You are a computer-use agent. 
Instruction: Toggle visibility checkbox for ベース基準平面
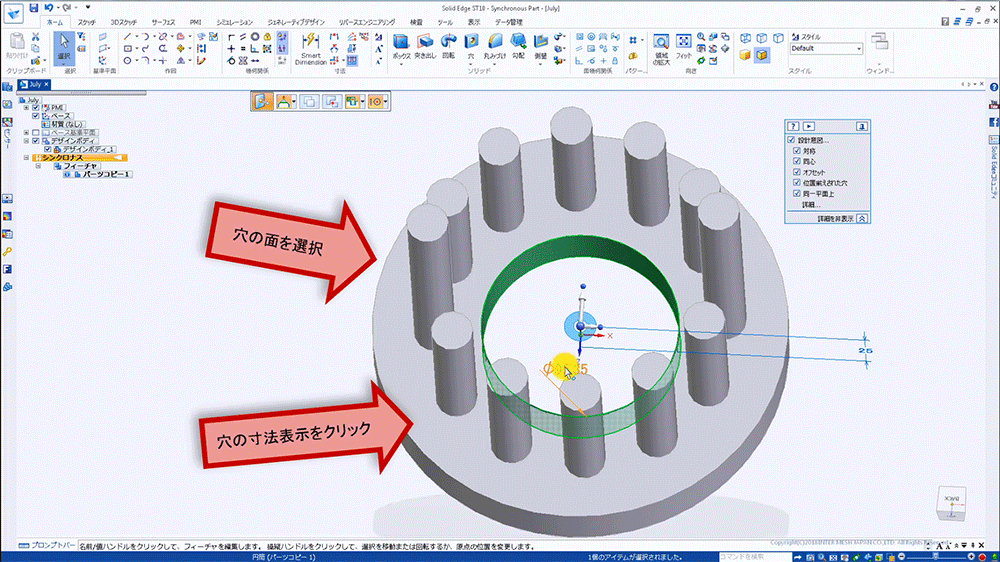36,132
